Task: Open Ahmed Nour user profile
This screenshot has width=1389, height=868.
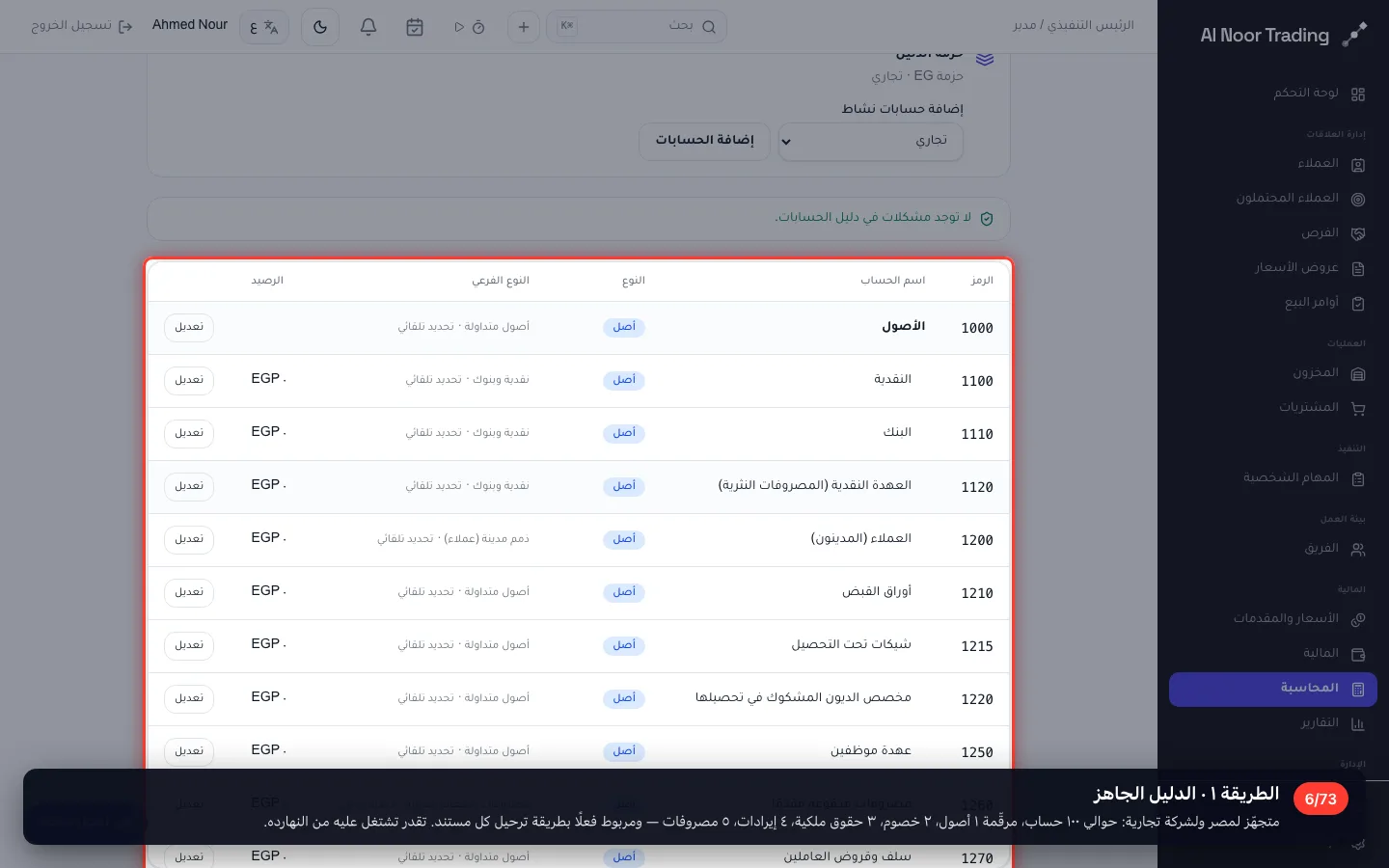Action: click(190, 25)
